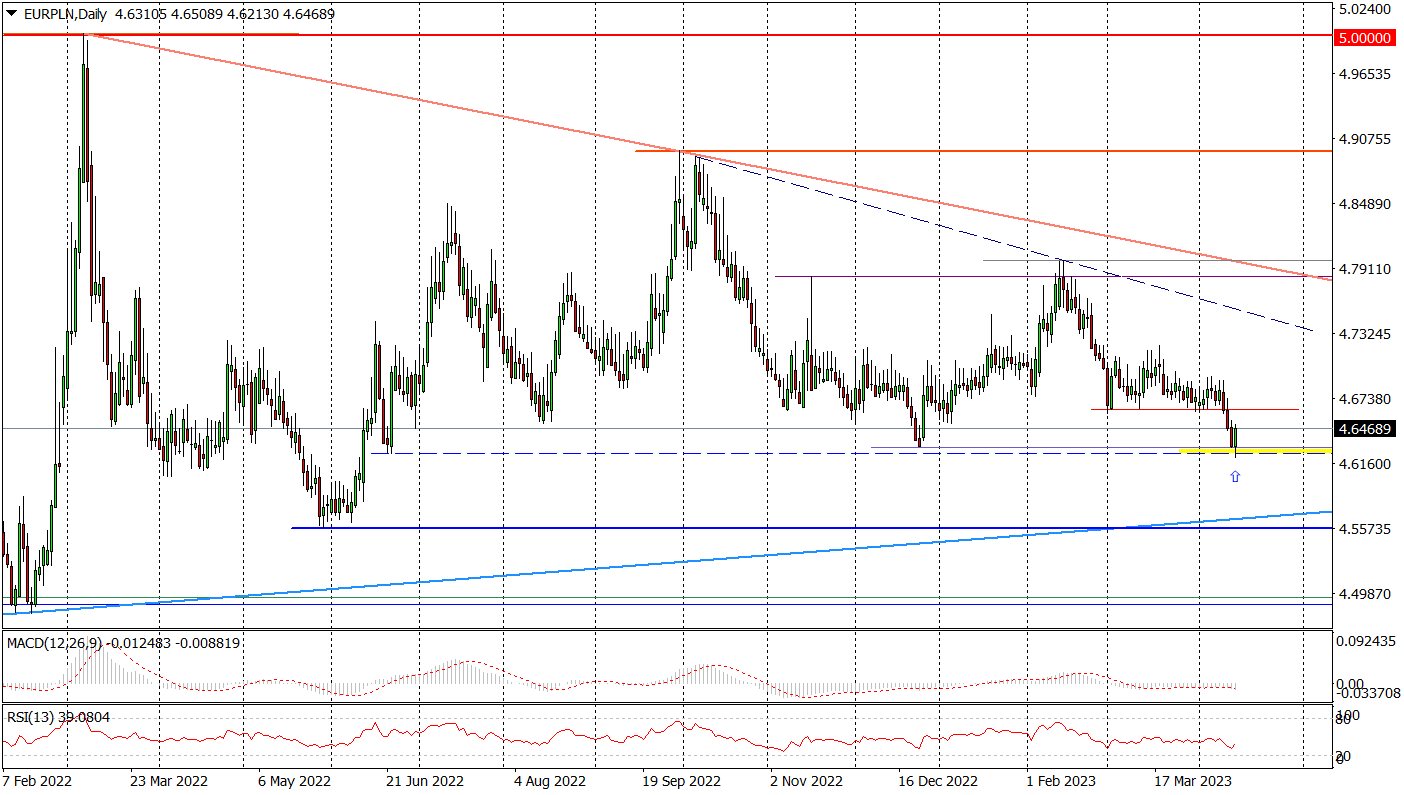Click the 4.67380 price axis label
Image resolution: width=1404 pixels, height=795 pixels.
1364,399
